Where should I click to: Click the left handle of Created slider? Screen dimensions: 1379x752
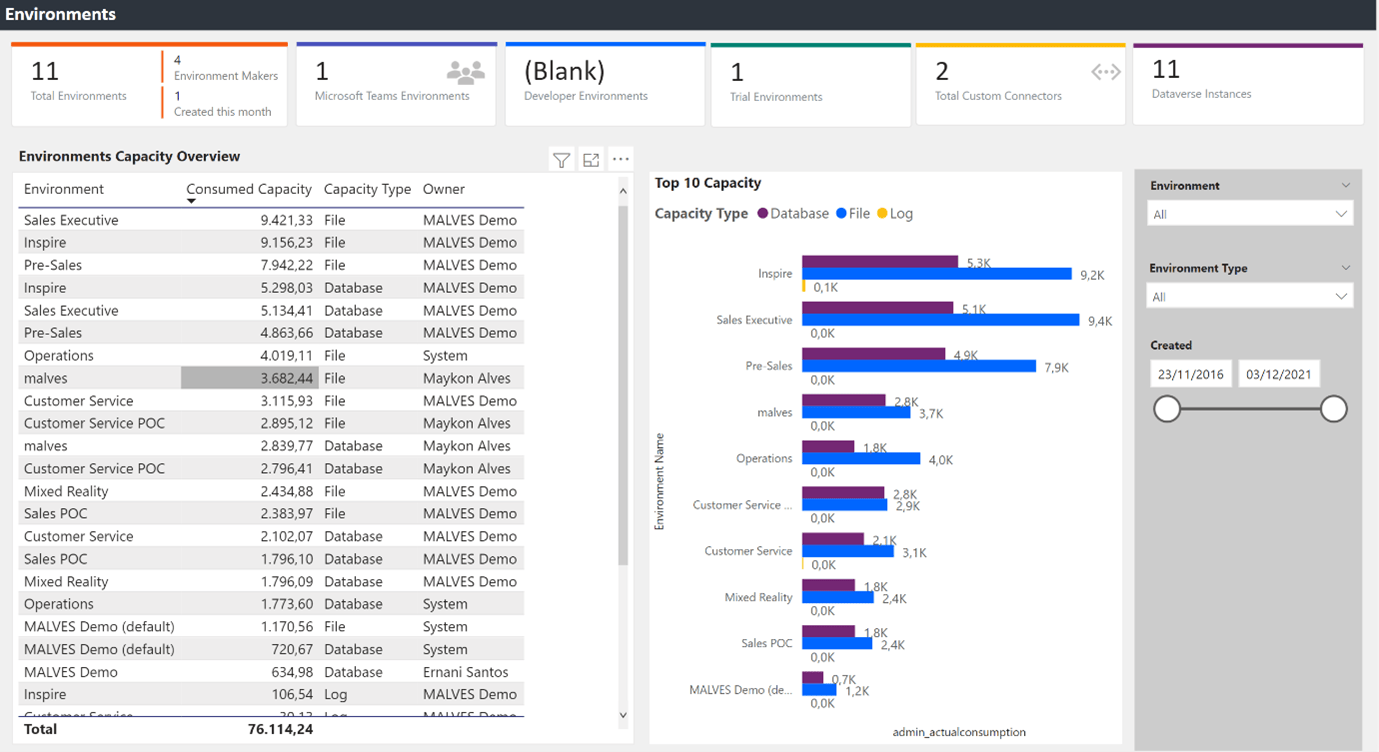[x=1167, y=409]
